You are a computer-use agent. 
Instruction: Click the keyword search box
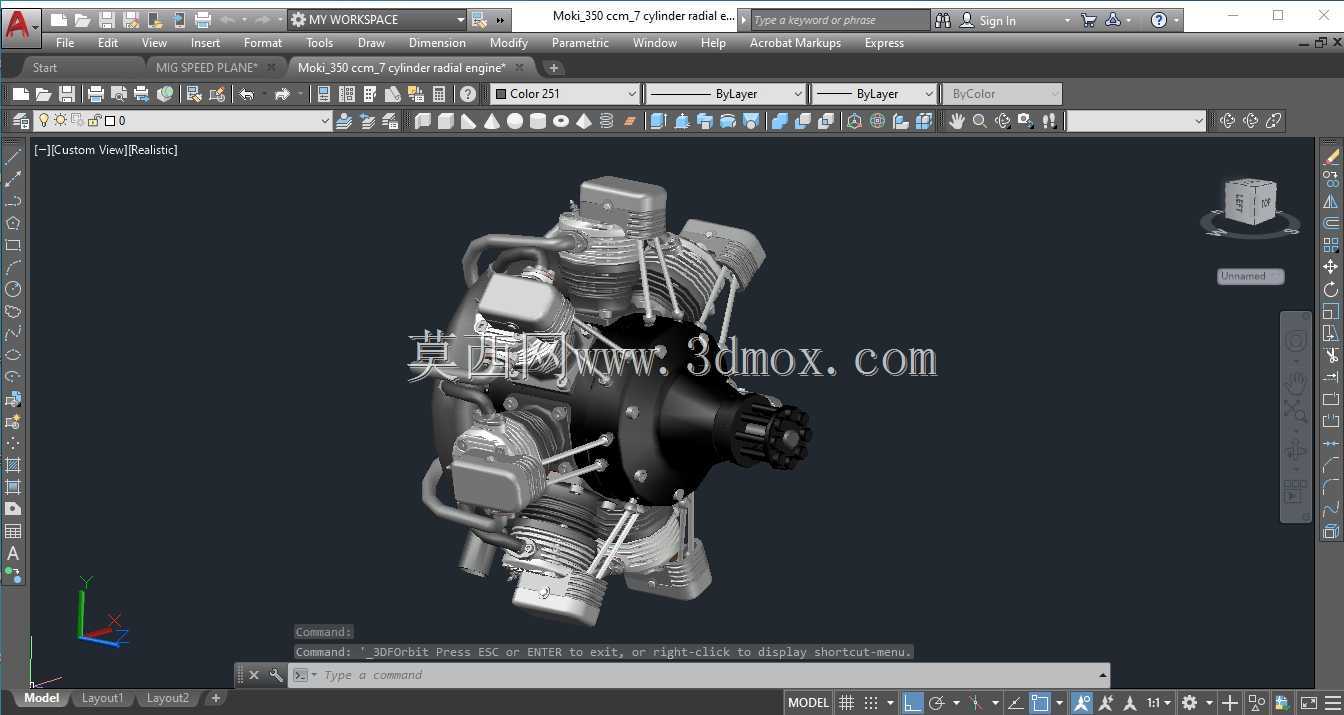click(x=840, y=20)
